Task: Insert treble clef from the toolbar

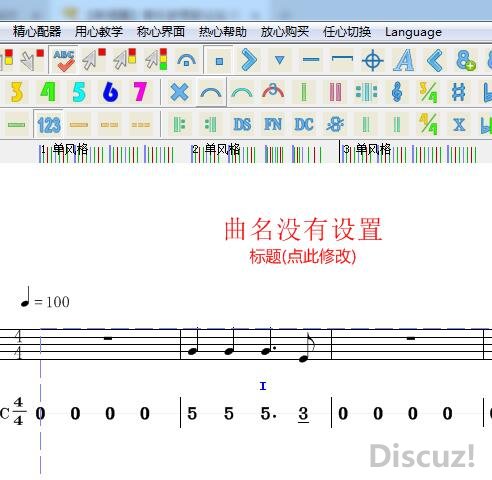Action: (397, 92)
